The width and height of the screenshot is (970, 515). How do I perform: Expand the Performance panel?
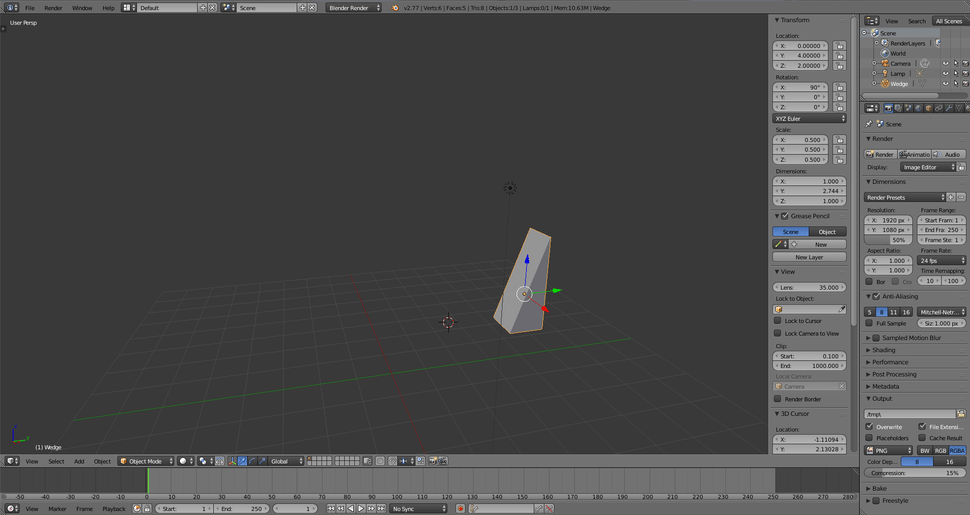click(890, 362)
